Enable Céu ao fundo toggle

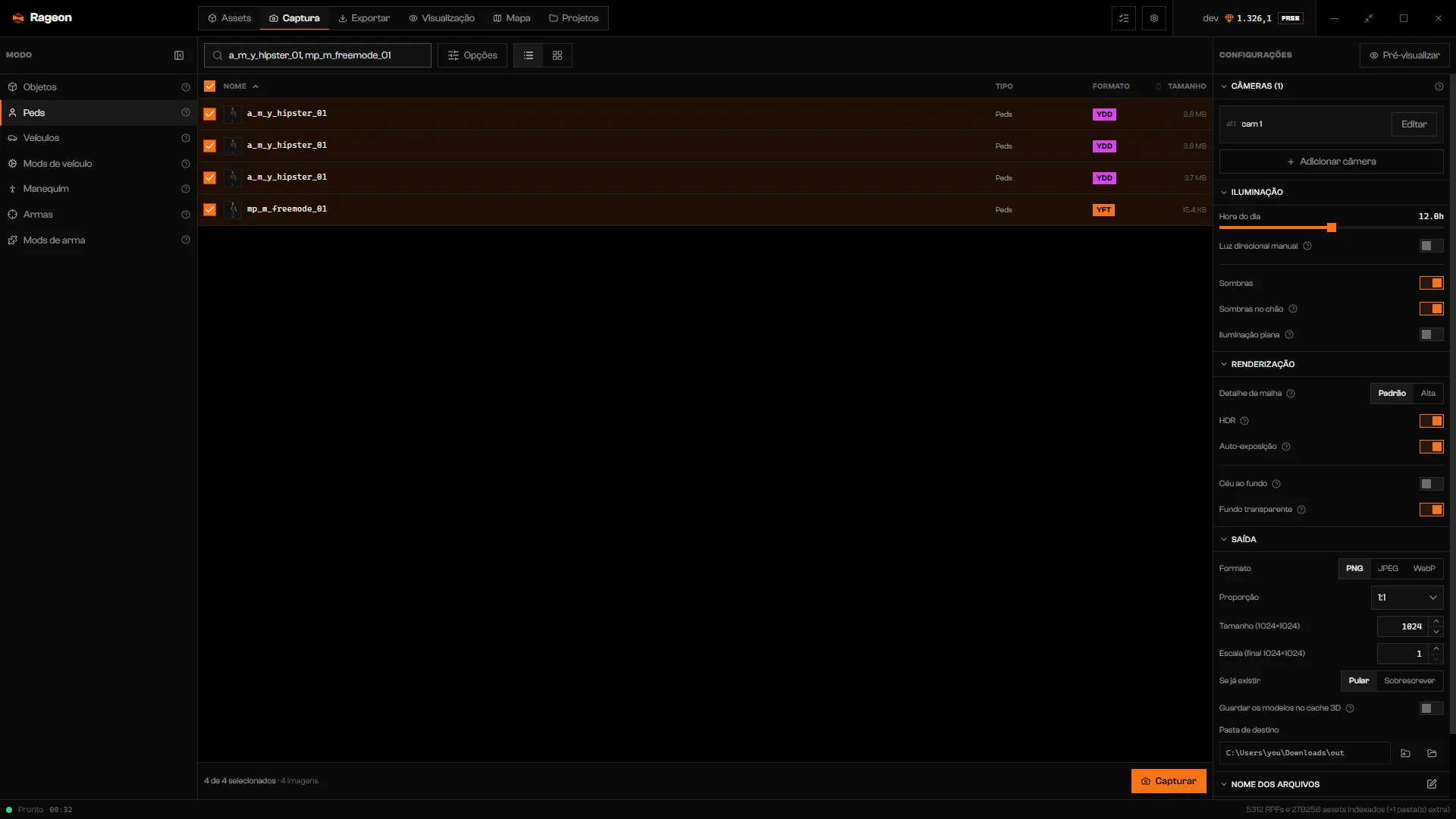[1432, 484]
